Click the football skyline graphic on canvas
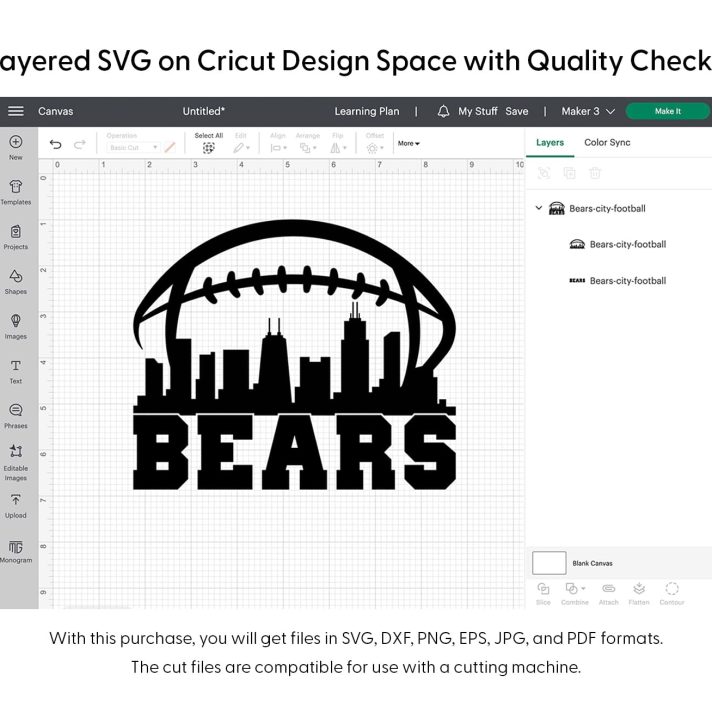This screenshot has height=712, width=712. pos(294,317)
